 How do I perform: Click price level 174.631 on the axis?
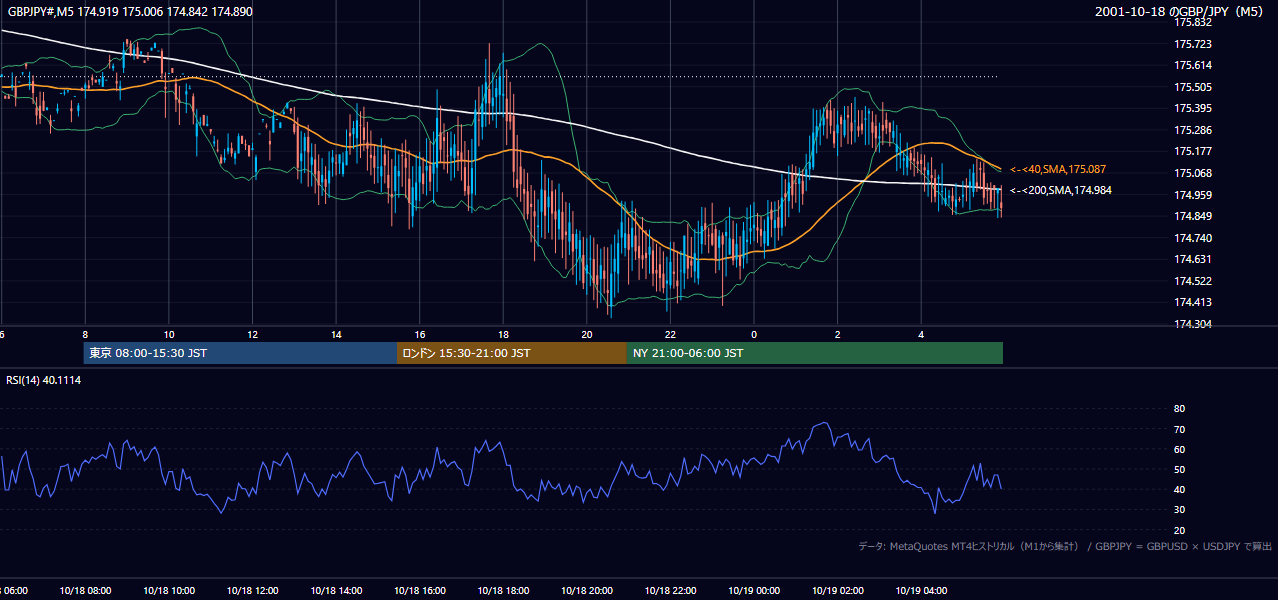[x=1193, y=259]
